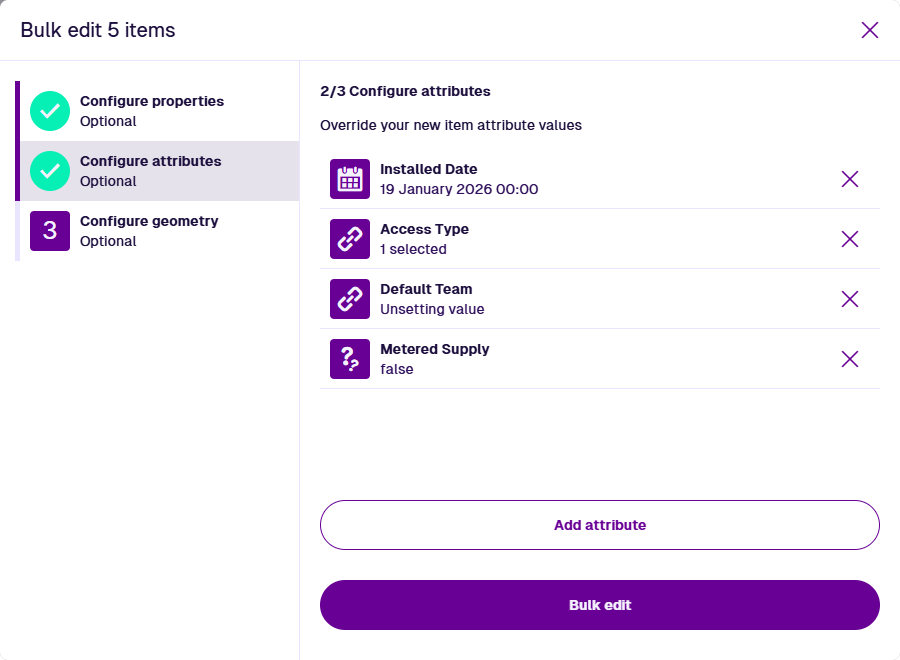Delete the Default Team attribute row

pyautogui.click(x=850, y=299)
